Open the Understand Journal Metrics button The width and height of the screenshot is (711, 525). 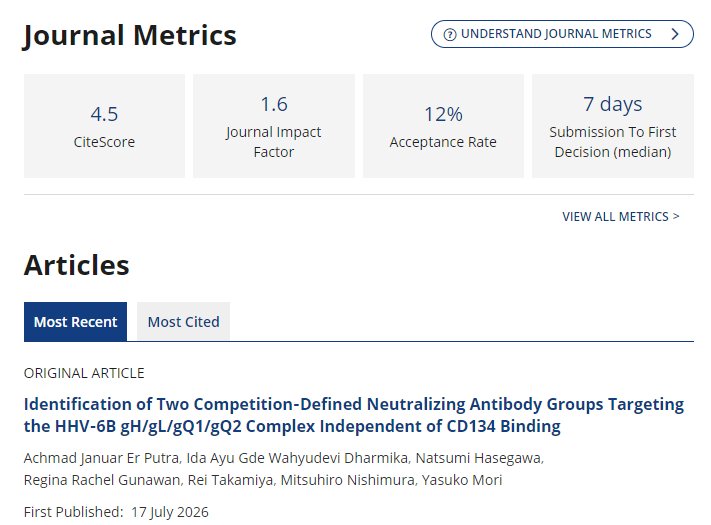562,34
